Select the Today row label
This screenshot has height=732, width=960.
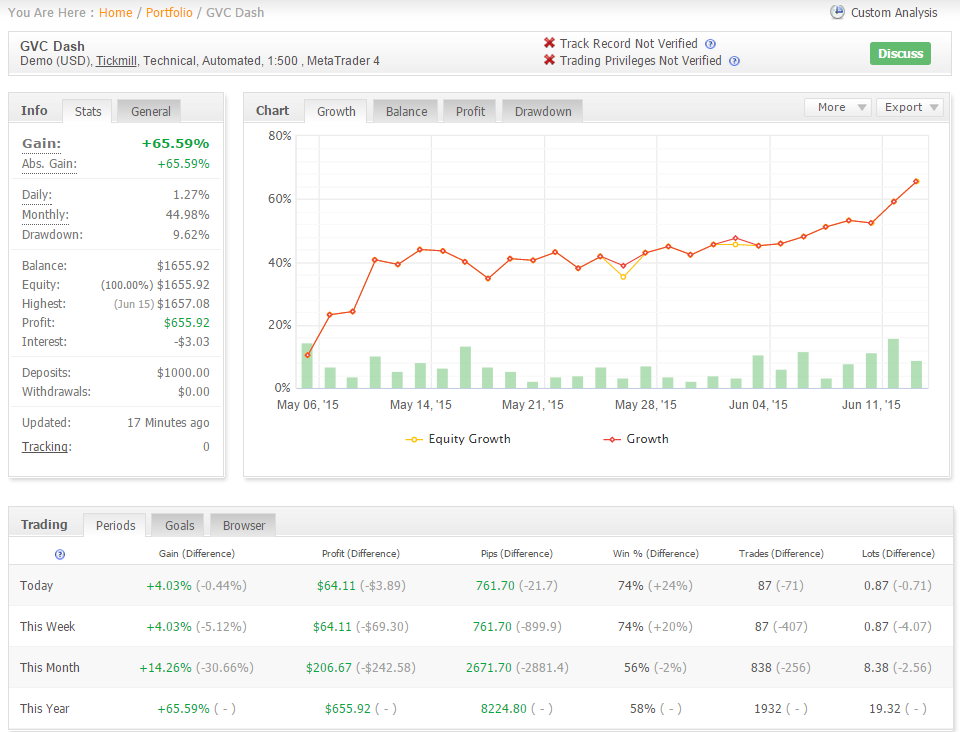[x=37, y=586]
